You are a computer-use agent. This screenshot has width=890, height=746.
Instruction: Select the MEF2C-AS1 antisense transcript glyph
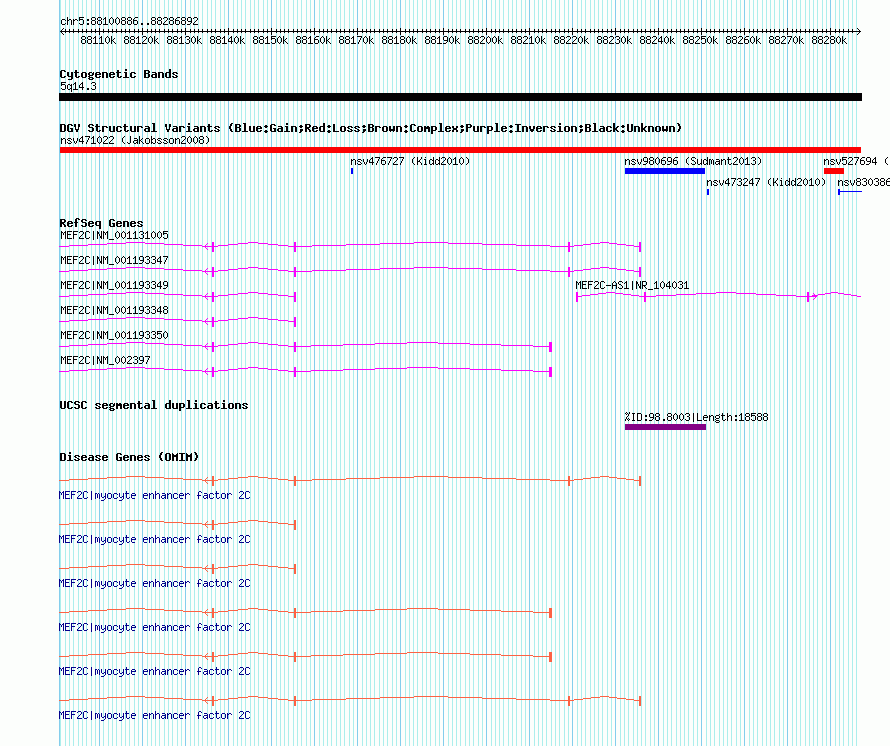point(719,296)
